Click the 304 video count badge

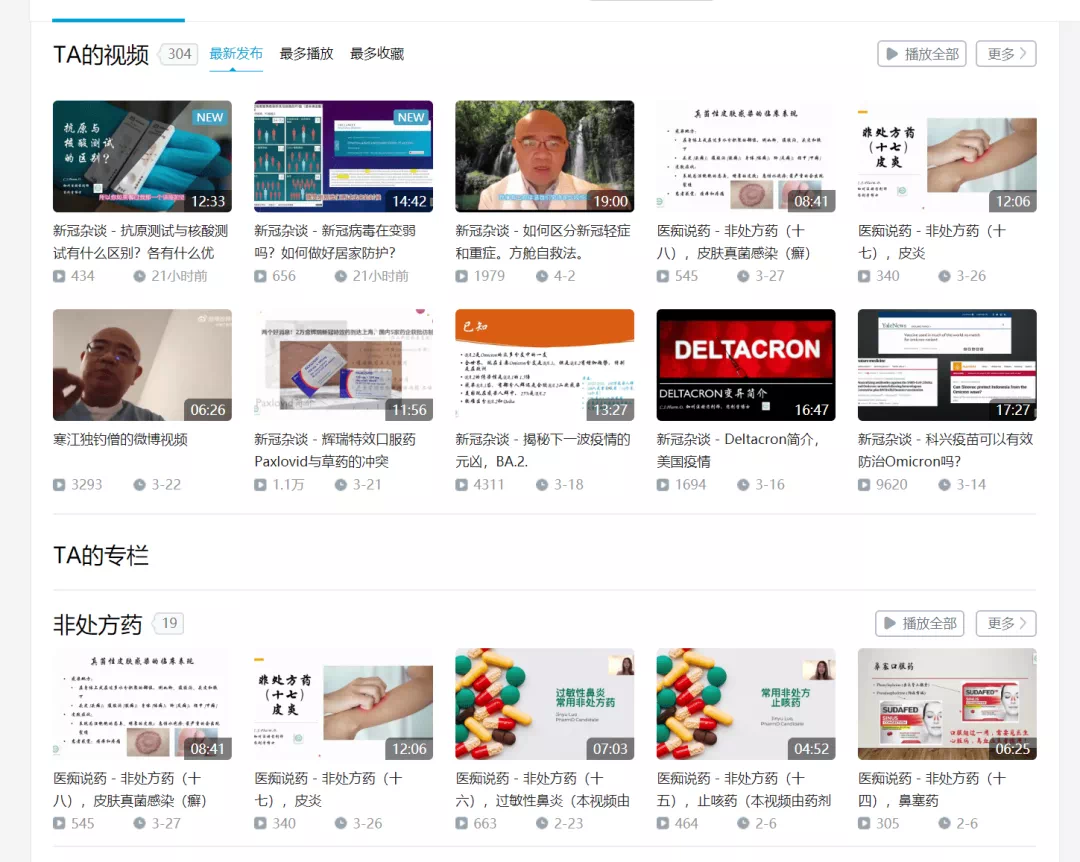(180, 54)
